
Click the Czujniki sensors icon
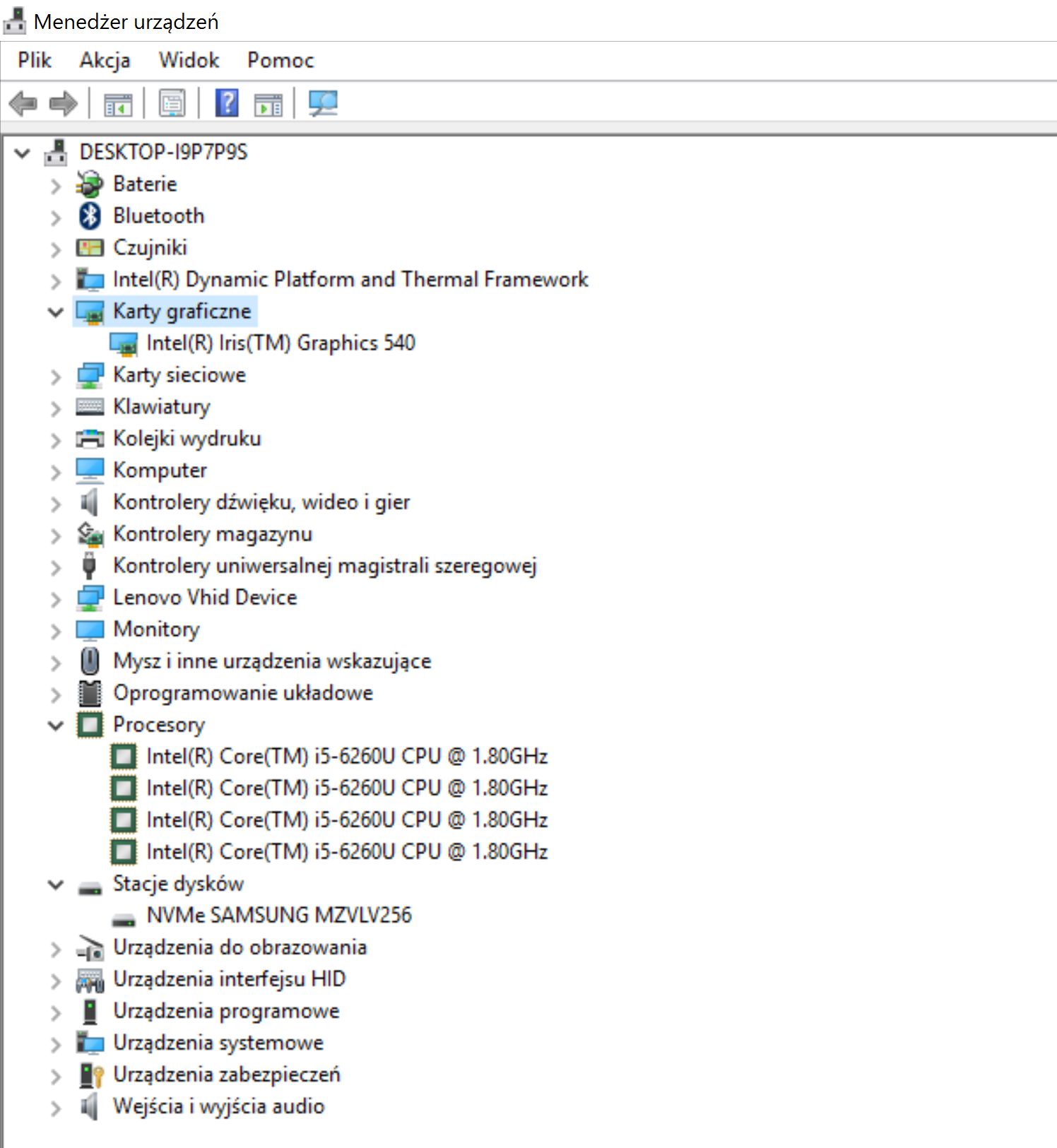click(90, 248)
